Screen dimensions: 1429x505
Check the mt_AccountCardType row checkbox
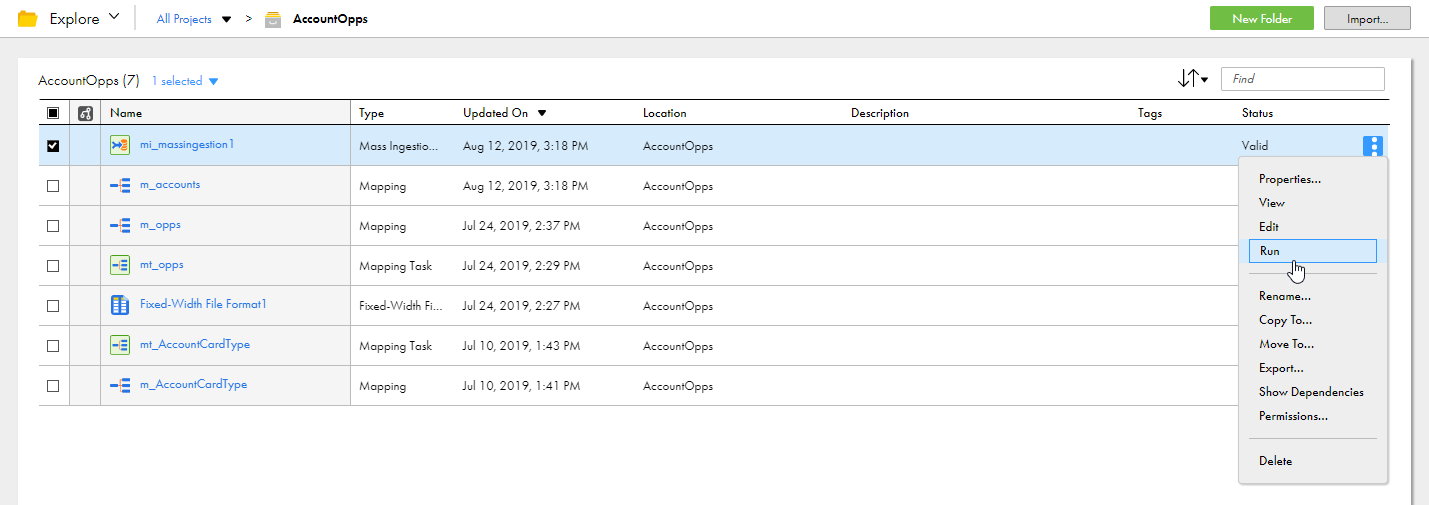click(53, 346)
